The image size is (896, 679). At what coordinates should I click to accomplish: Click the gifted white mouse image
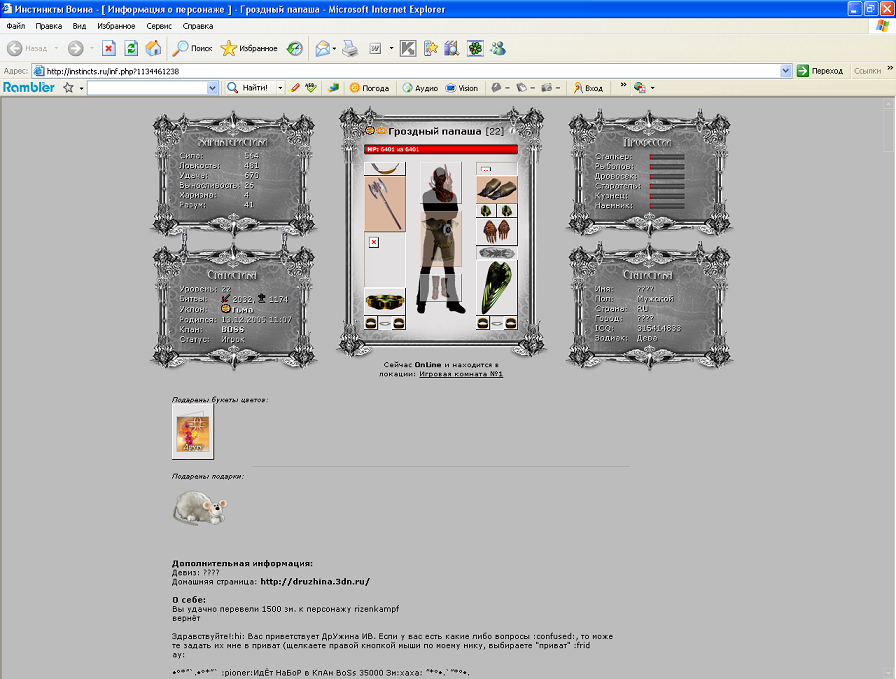point(200,507)
